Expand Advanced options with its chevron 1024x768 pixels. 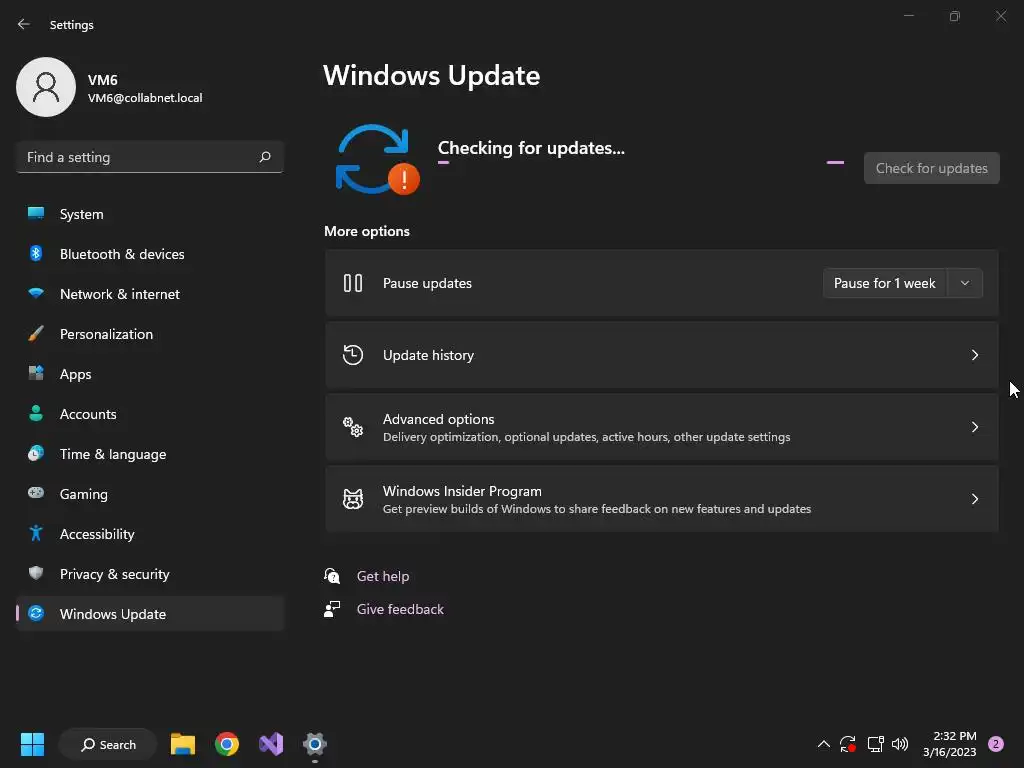[974, 426]
